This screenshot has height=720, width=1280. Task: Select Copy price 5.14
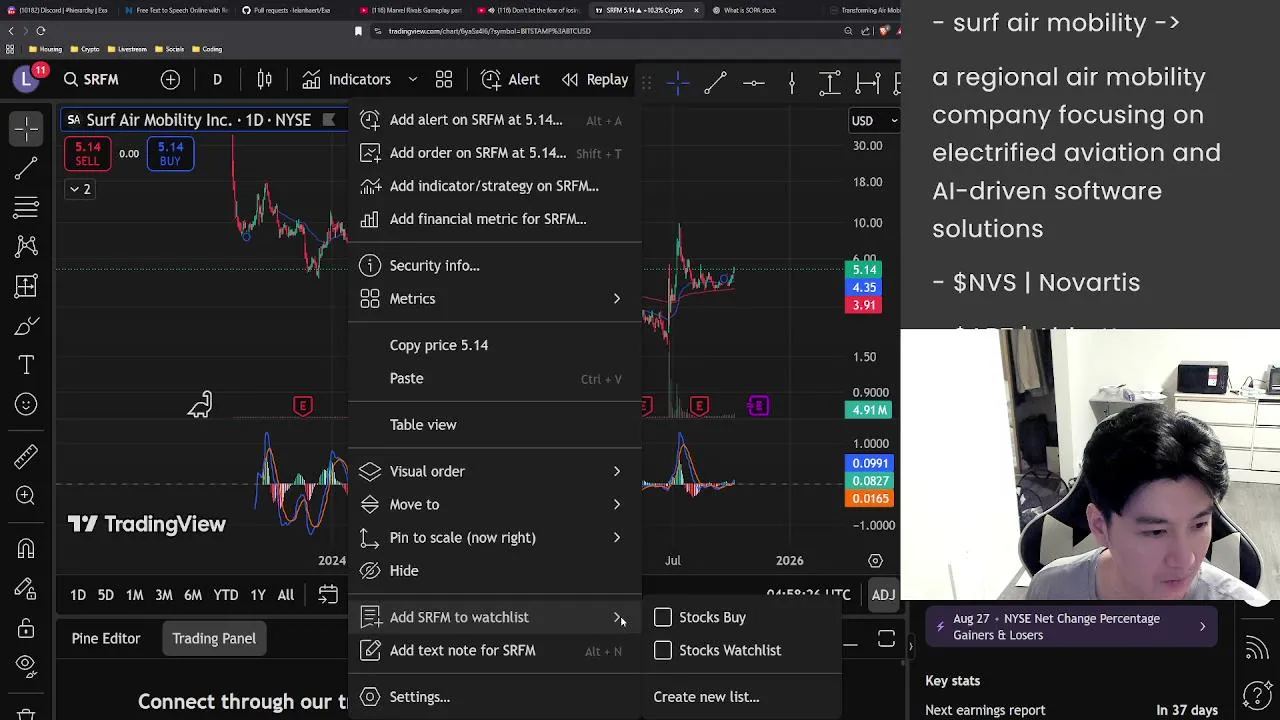(495, 345)
